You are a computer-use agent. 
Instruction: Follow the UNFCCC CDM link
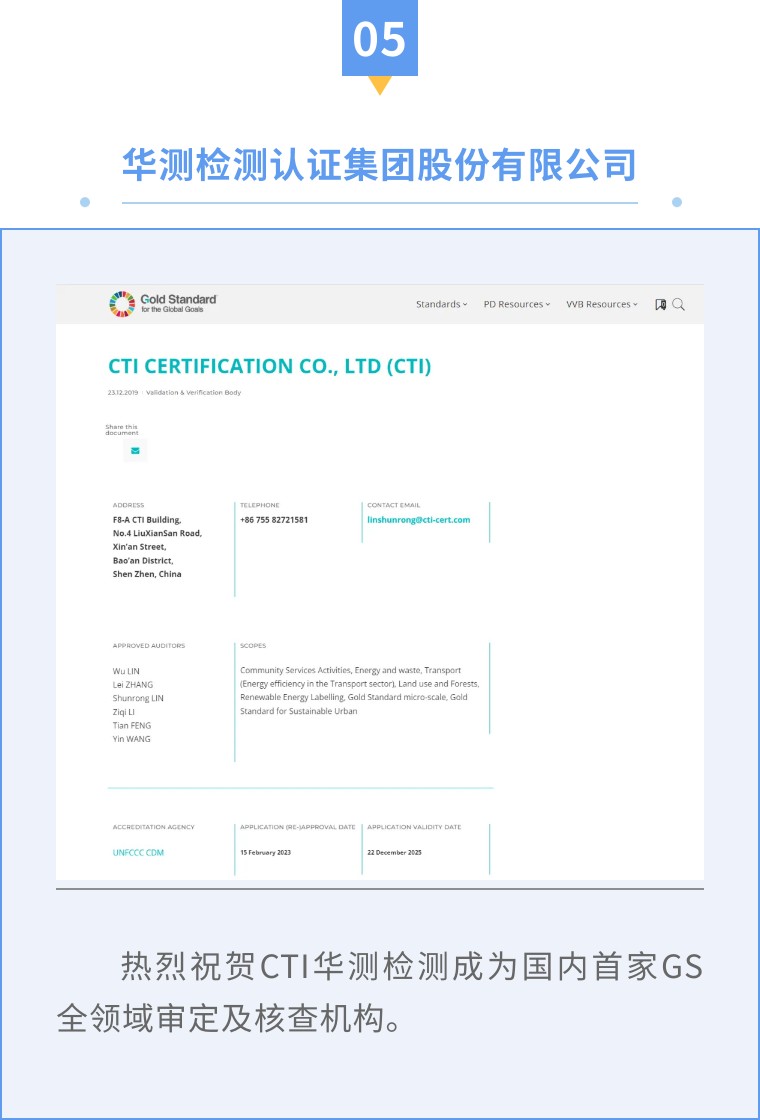coord(138,852)
